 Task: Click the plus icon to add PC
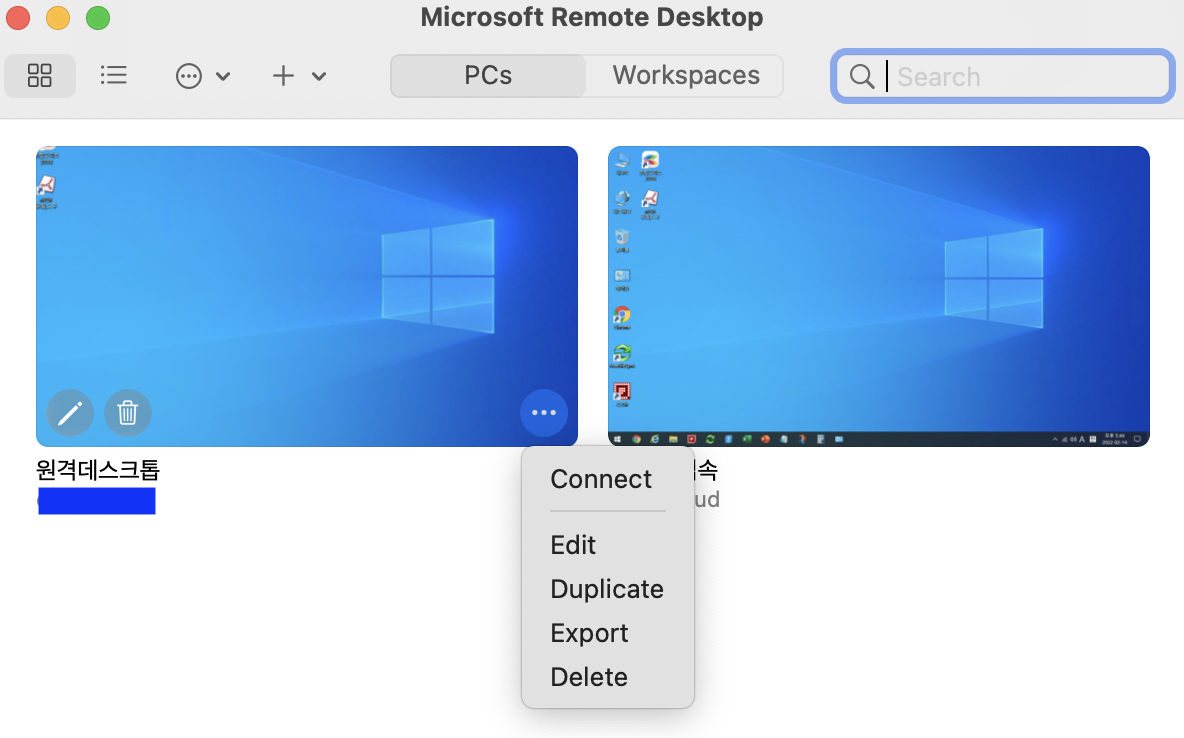tap(283, 76)
